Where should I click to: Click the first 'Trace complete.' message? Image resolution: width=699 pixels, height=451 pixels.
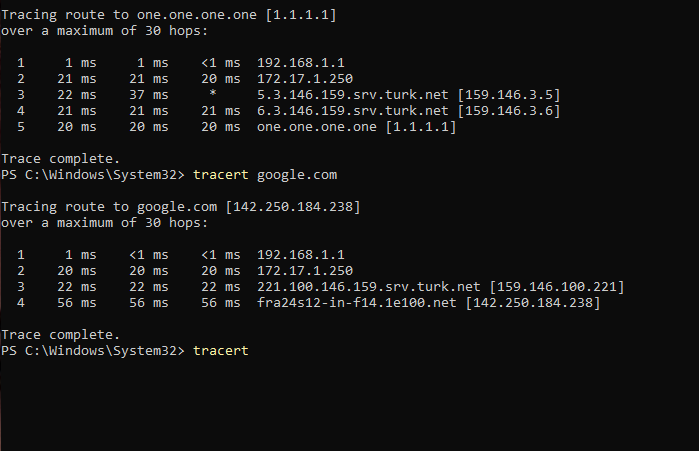61,159
